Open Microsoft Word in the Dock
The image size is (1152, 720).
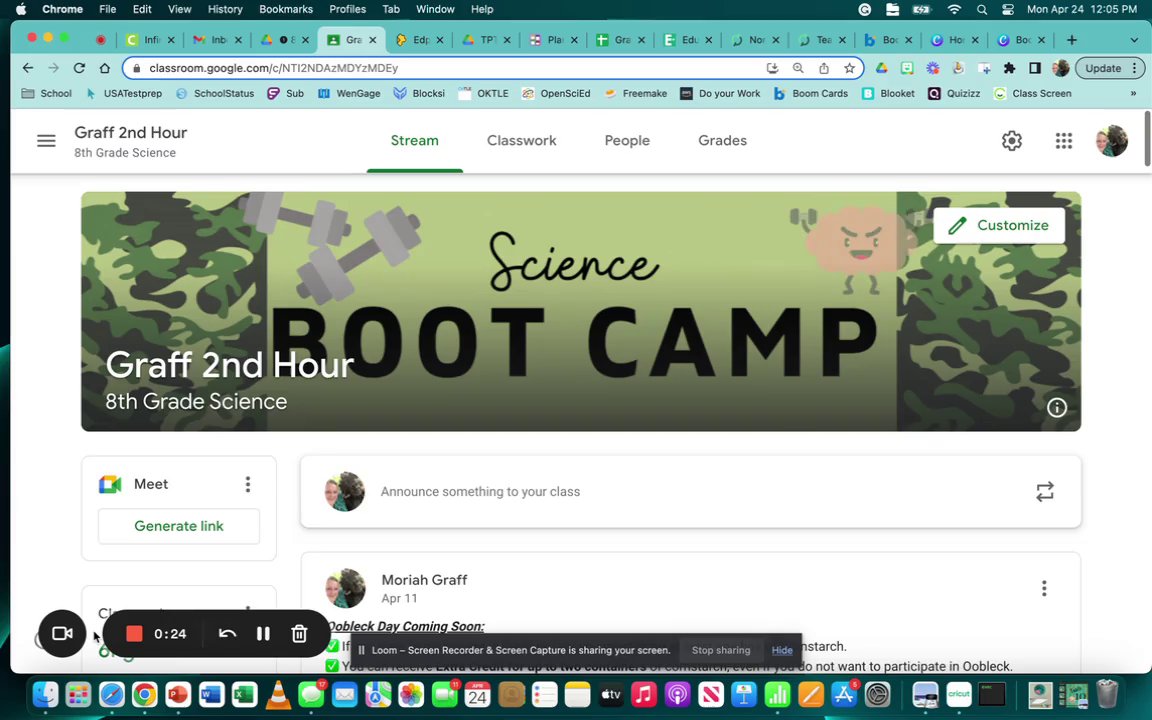(212, 694)
